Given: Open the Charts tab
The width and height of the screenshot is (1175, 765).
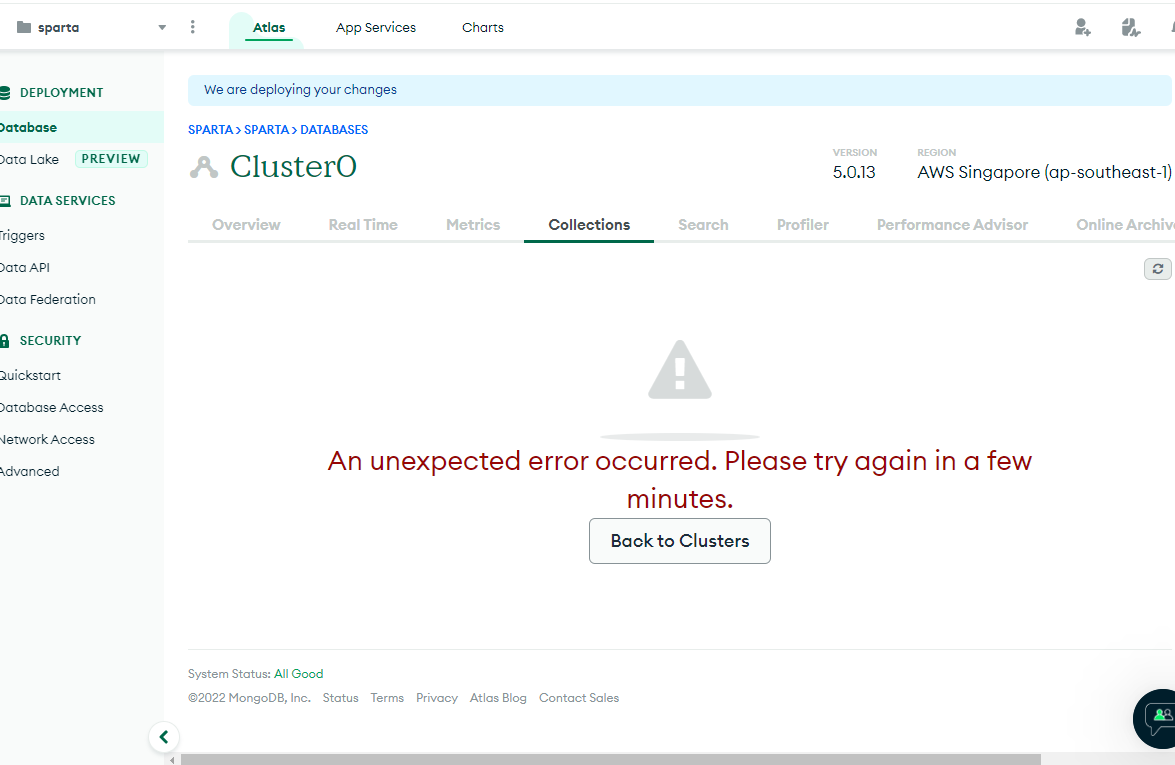Looking at the screenshot, I should coord(483,28).
